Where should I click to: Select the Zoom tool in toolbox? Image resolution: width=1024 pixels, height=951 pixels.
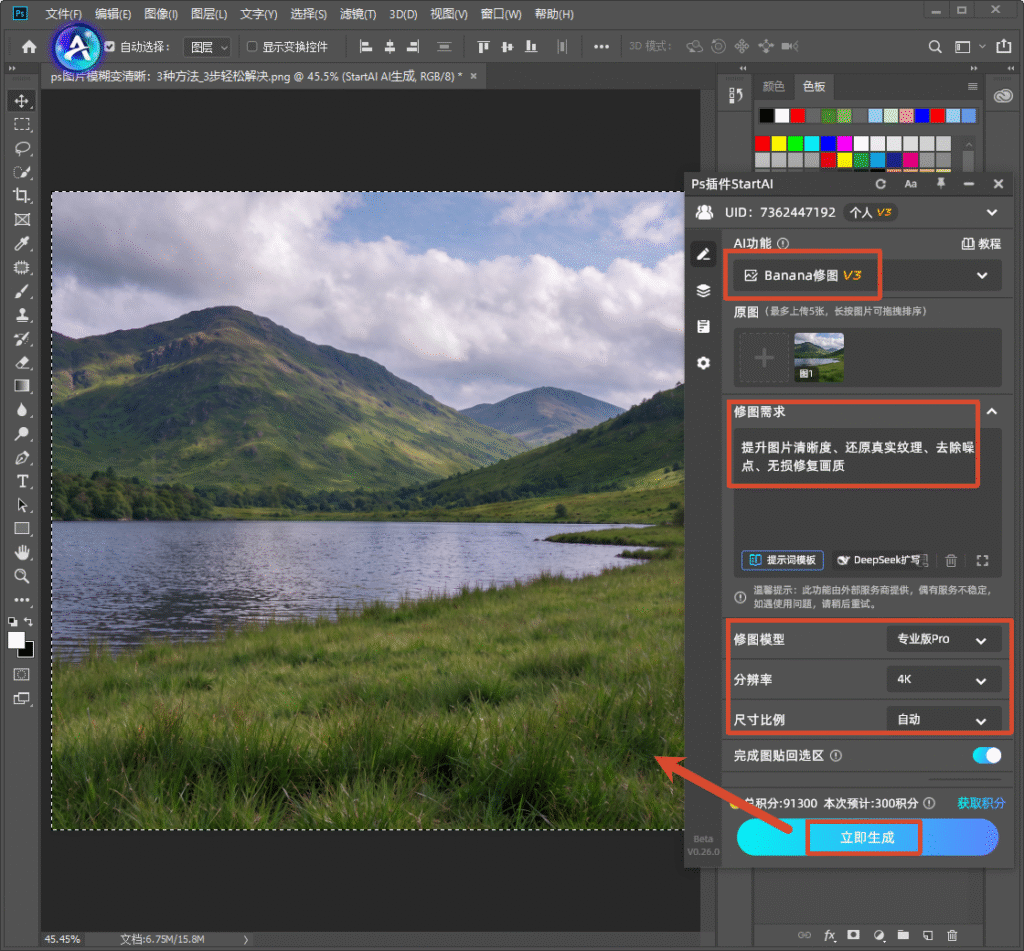tap(22, 576)
